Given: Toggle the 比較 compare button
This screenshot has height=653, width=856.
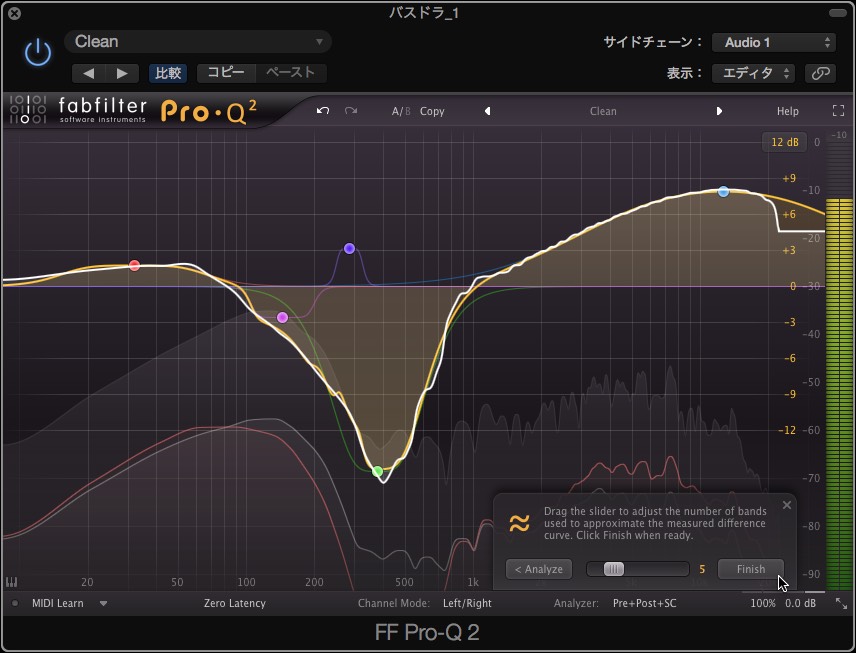Looking at the screenshot, I should coord(168,73).
